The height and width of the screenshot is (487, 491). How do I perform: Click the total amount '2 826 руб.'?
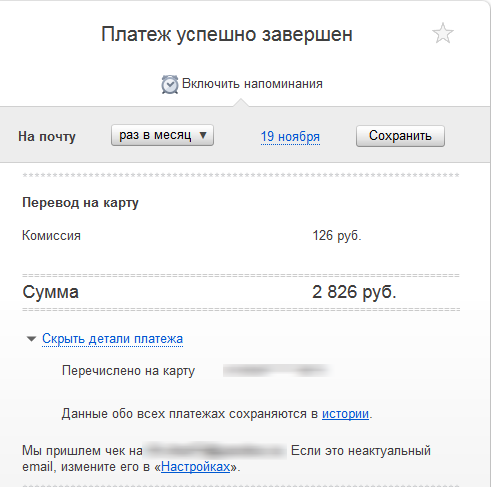(x=354, y=292)
